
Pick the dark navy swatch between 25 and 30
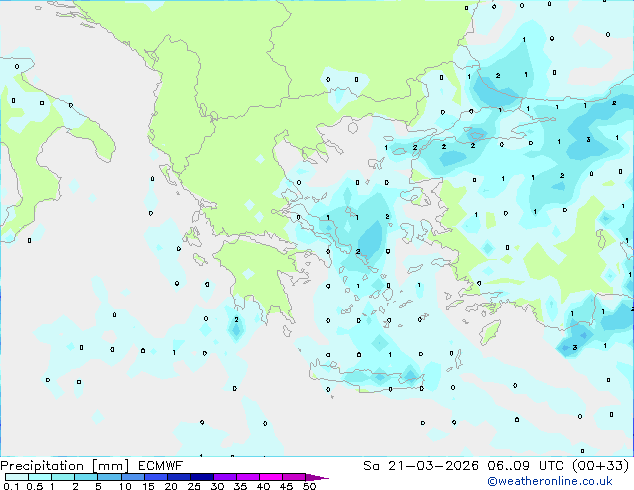[x=202, y=477]
